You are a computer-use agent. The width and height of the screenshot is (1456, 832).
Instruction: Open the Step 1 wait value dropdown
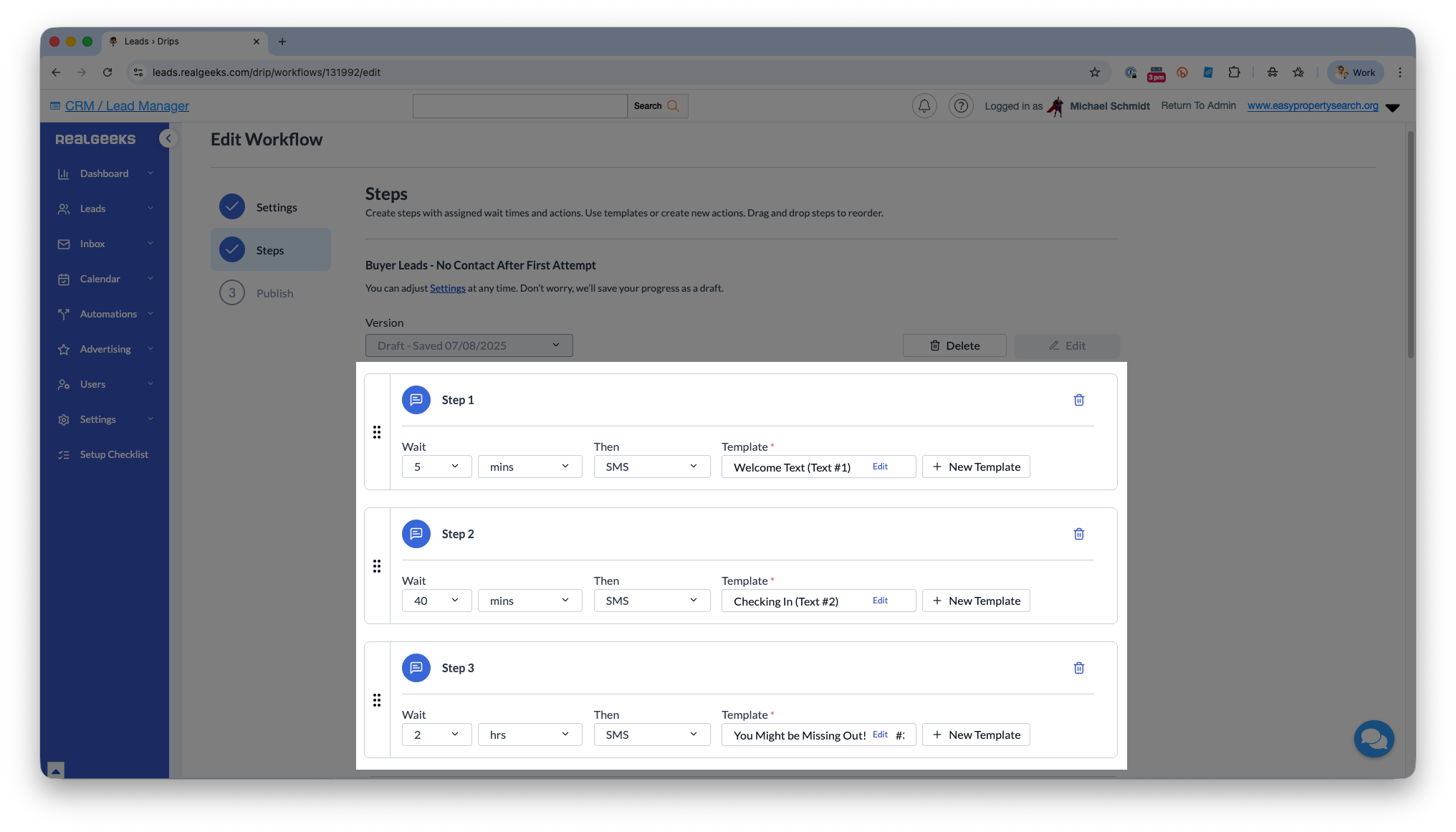point(436,467)
